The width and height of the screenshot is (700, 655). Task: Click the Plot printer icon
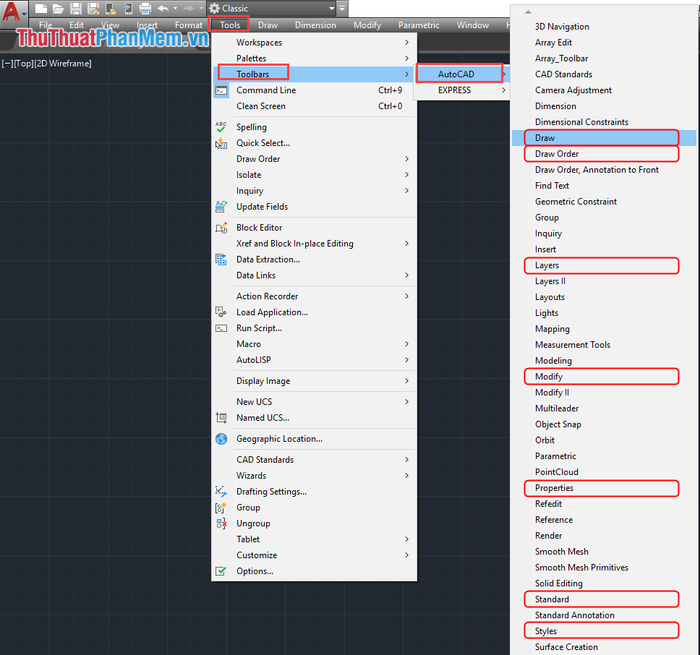point(146,8)
